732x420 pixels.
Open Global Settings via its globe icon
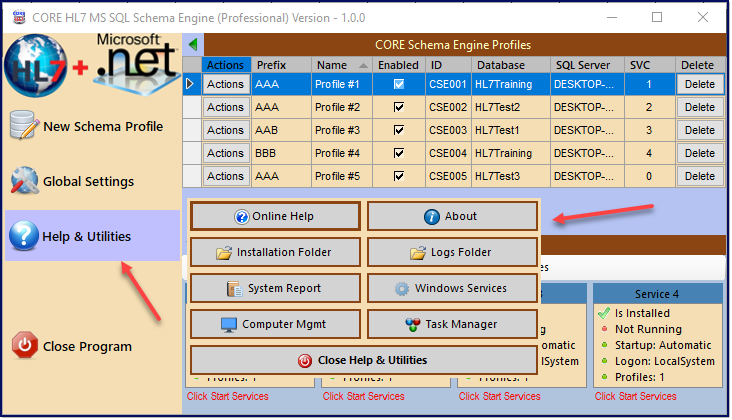(x=24, y=181)
